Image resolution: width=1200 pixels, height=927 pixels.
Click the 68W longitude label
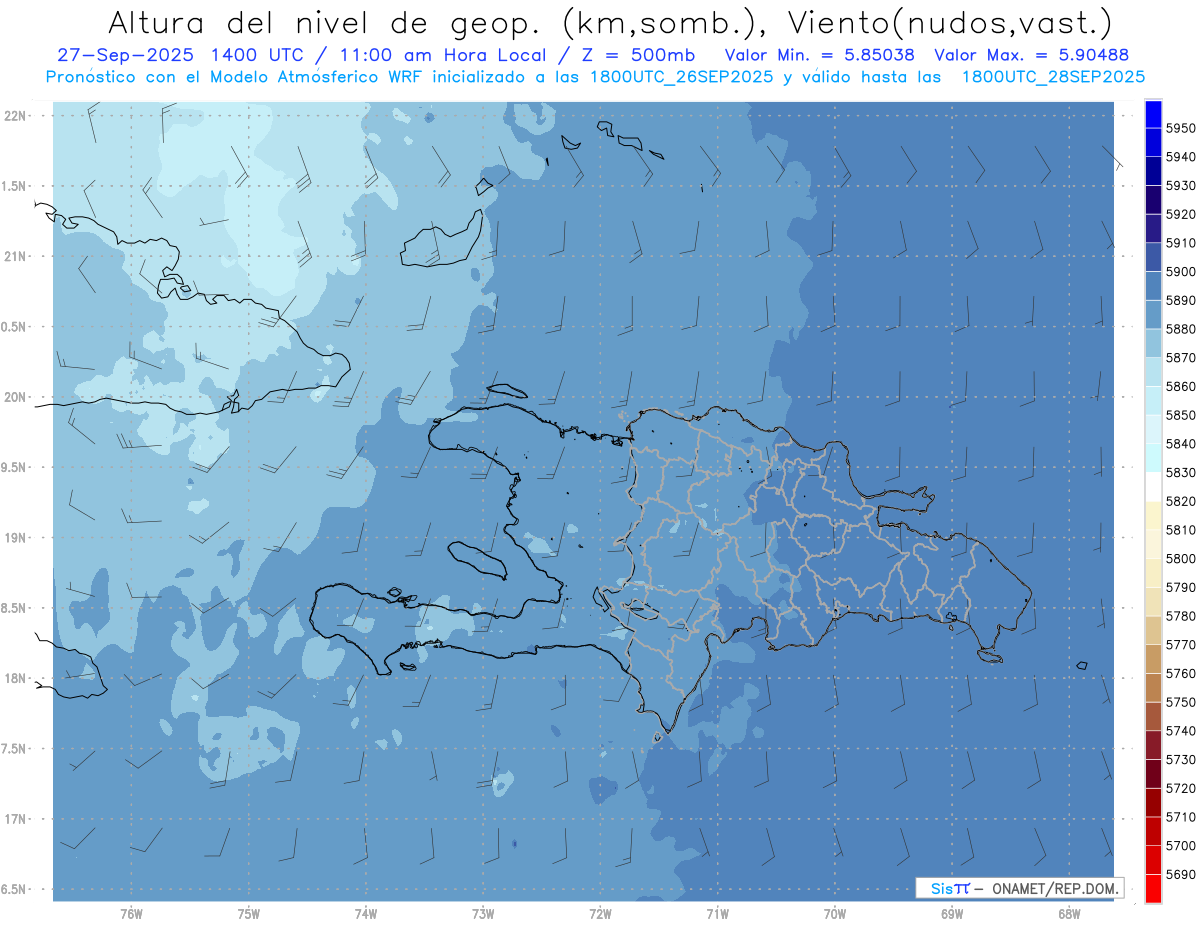[1069, 914]
